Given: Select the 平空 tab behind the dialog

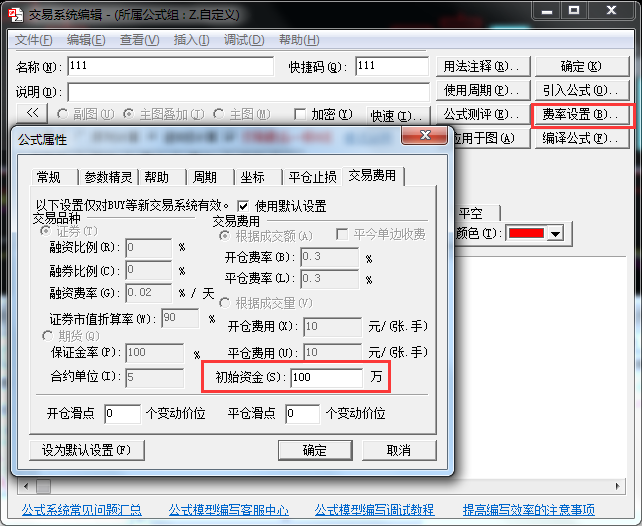Looking at the screenshot, I should tap(477, 213).
